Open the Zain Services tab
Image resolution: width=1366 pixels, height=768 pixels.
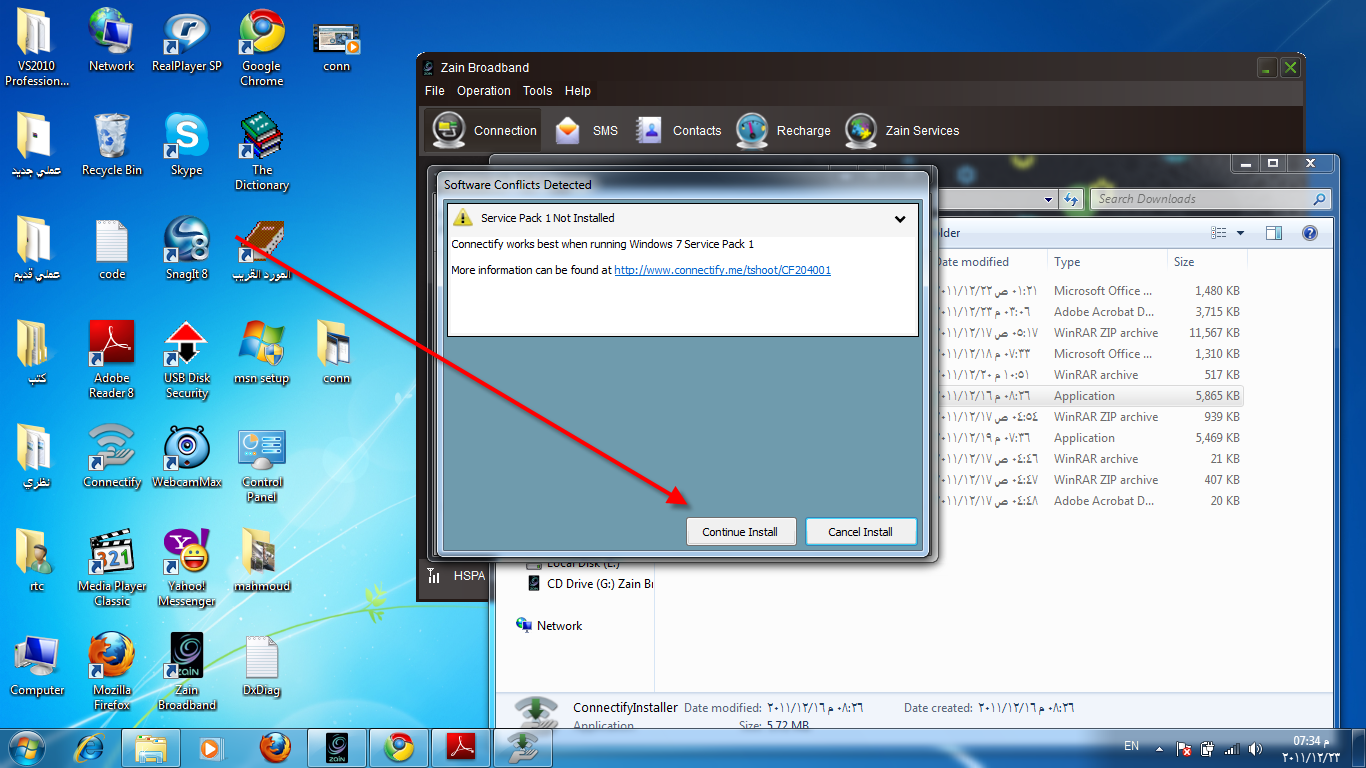tap(902, 131)
